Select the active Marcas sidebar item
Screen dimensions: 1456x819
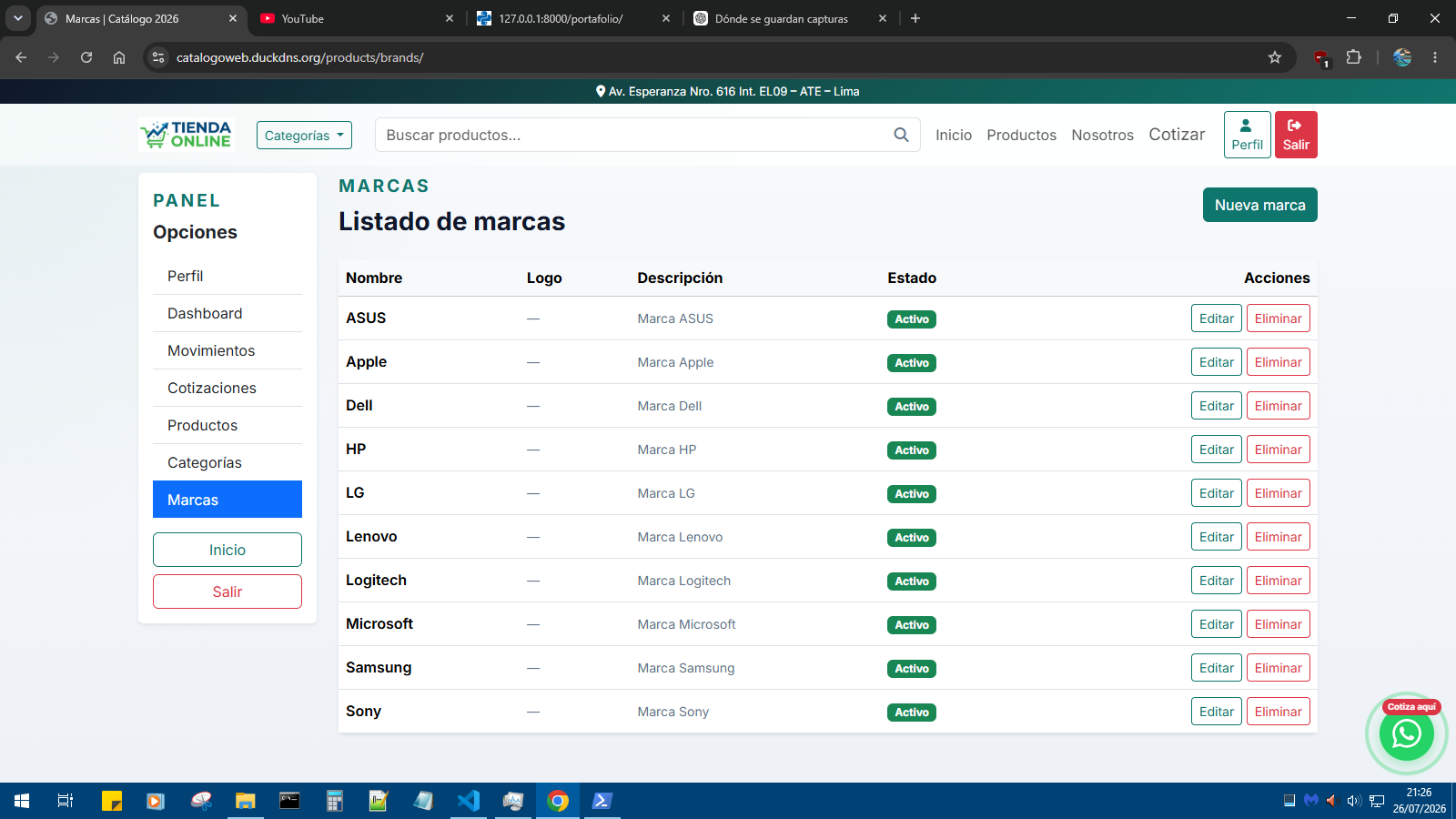[x=227, y=500]
